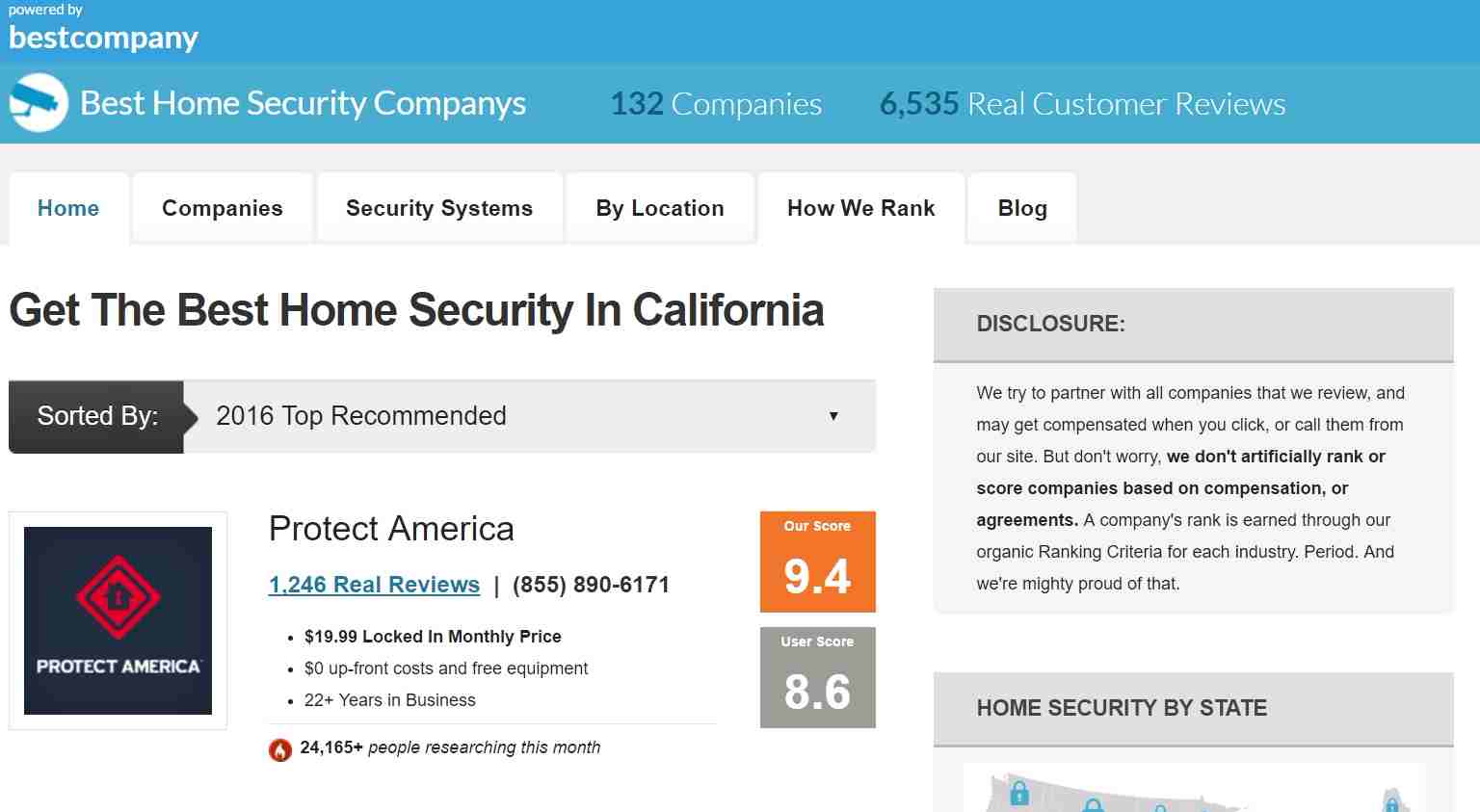Click the Our Score 9.4 badge
The image size is (1480, 812).
tap(817, 562)
